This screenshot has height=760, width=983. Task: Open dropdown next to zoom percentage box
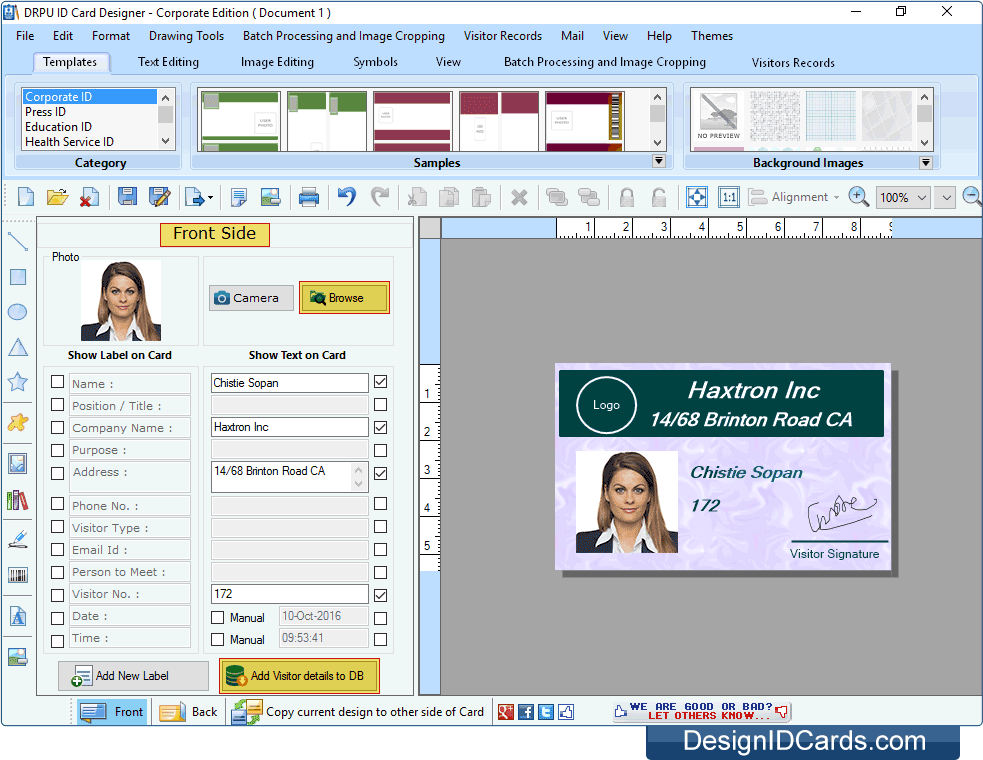[x=946, y=198]
